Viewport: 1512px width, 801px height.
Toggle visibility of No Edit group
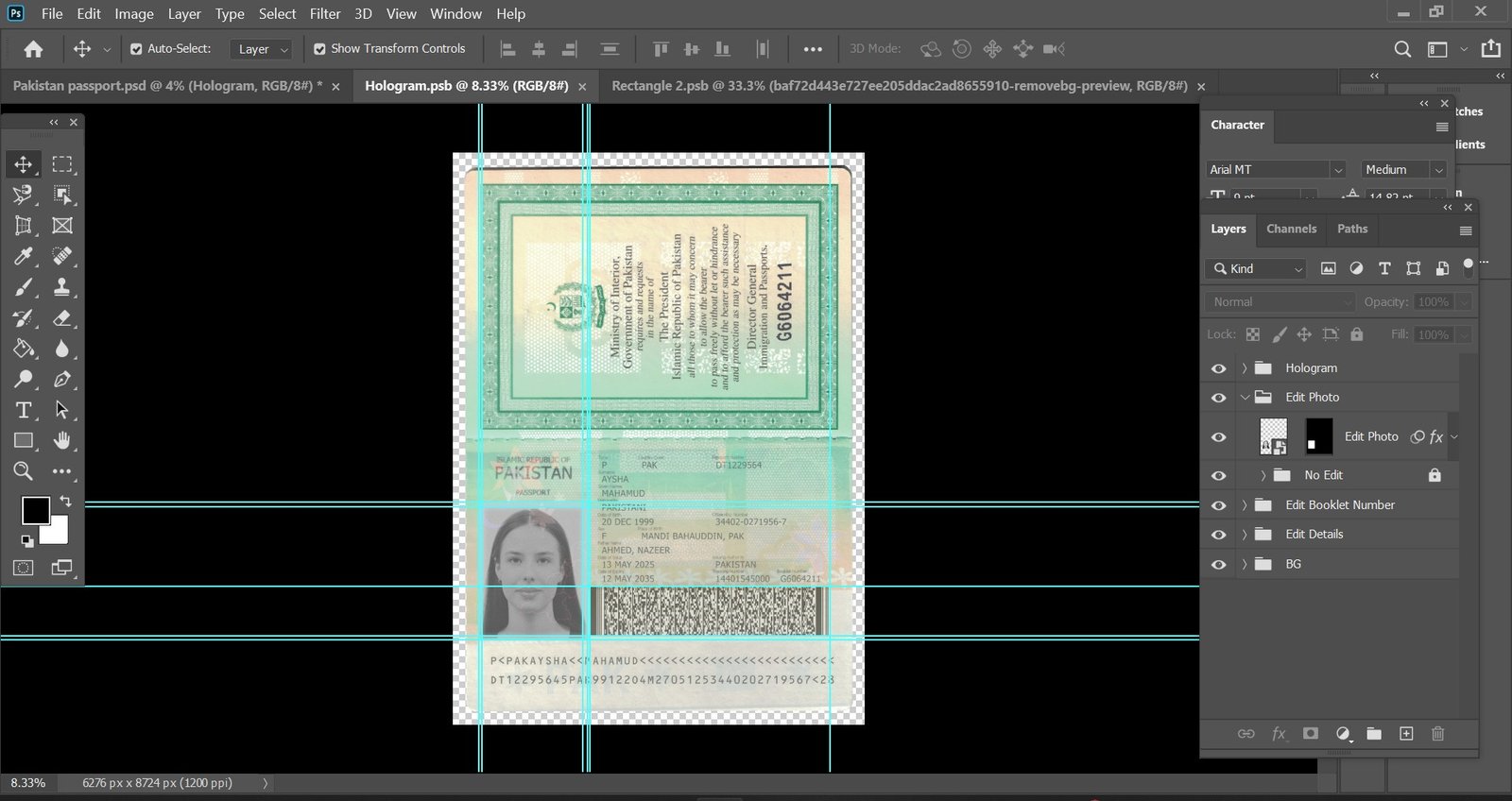(1219, 476)
